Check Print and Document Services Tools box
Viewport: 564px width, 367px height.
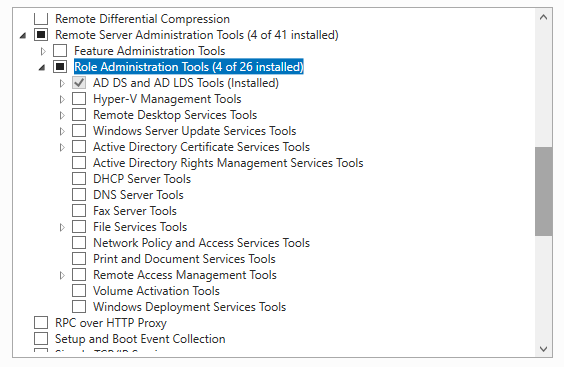(x=79, y=259)
